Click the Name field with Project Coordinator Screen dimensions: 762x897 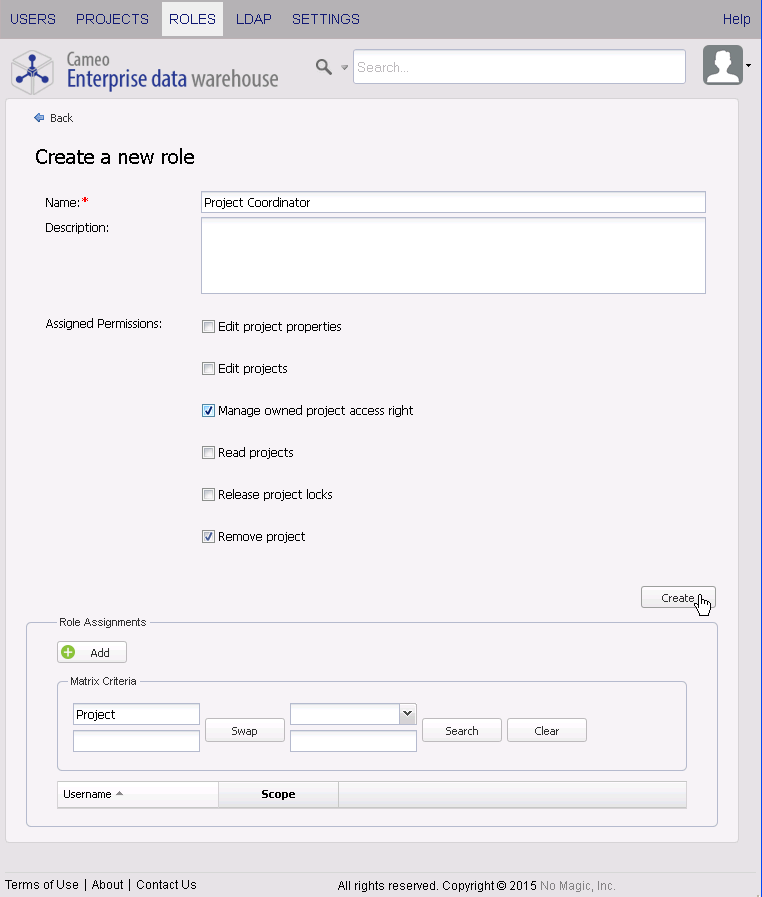(x=453, y=202)
